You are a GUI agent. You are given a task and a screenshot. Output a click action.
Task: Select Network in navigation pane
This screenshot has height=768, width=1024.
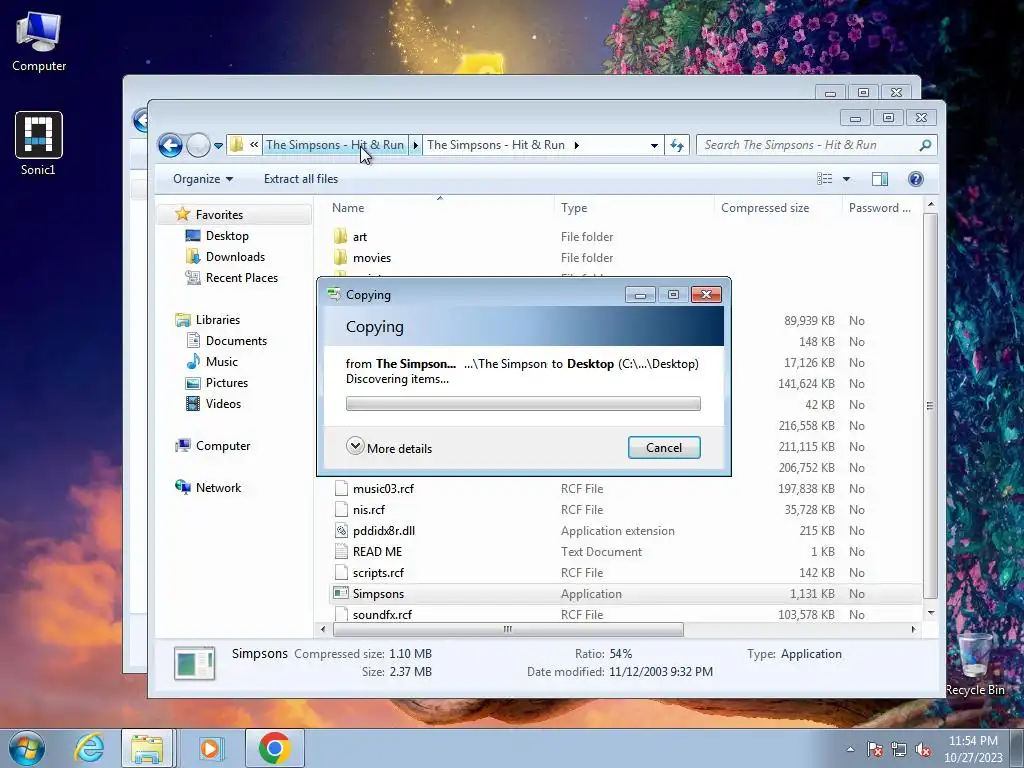(x=218, y=488)
